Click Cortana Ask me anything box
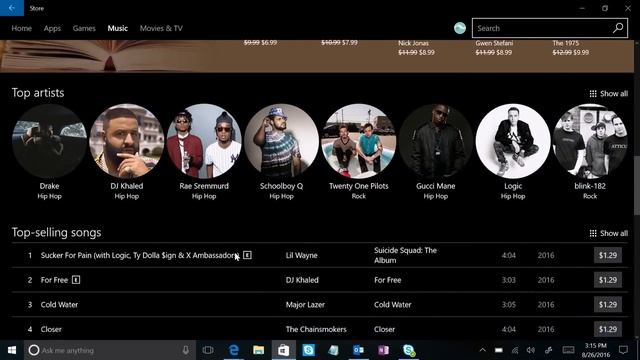Viewport: 640px width, 360px height. click(x=110, y=350)
